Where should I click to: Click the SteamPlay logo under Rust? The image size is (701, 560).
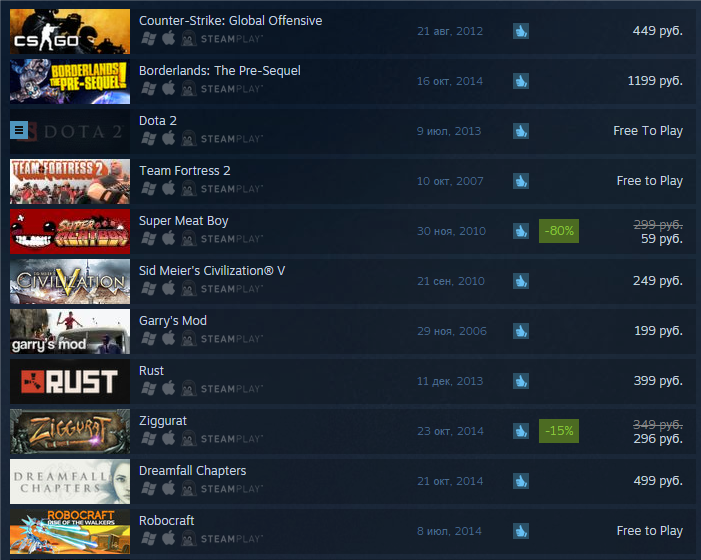pyautogui.click(x=232, y=389)
